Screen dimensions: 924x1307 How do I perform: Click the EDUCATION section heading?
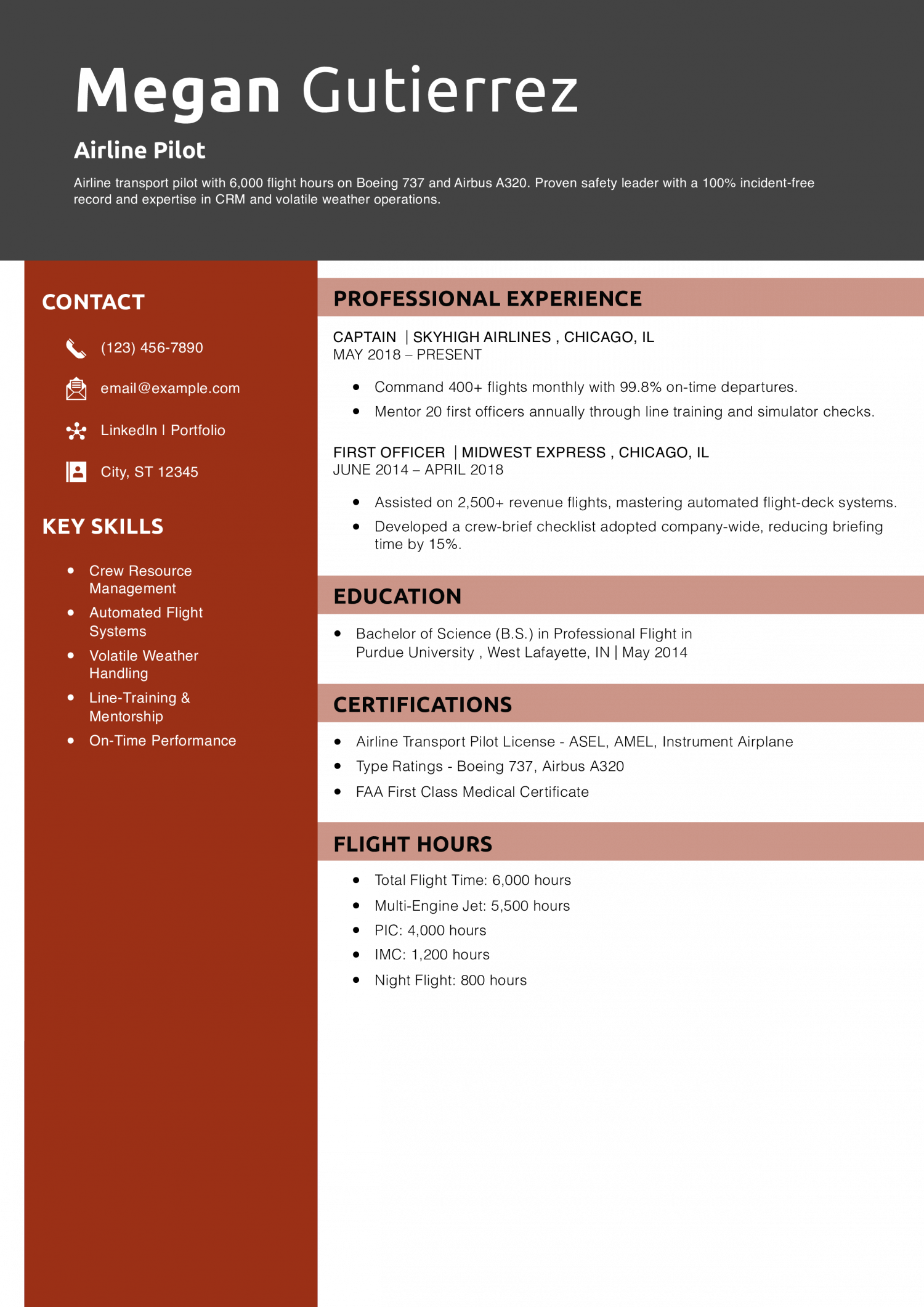click(x=397, y=596)
